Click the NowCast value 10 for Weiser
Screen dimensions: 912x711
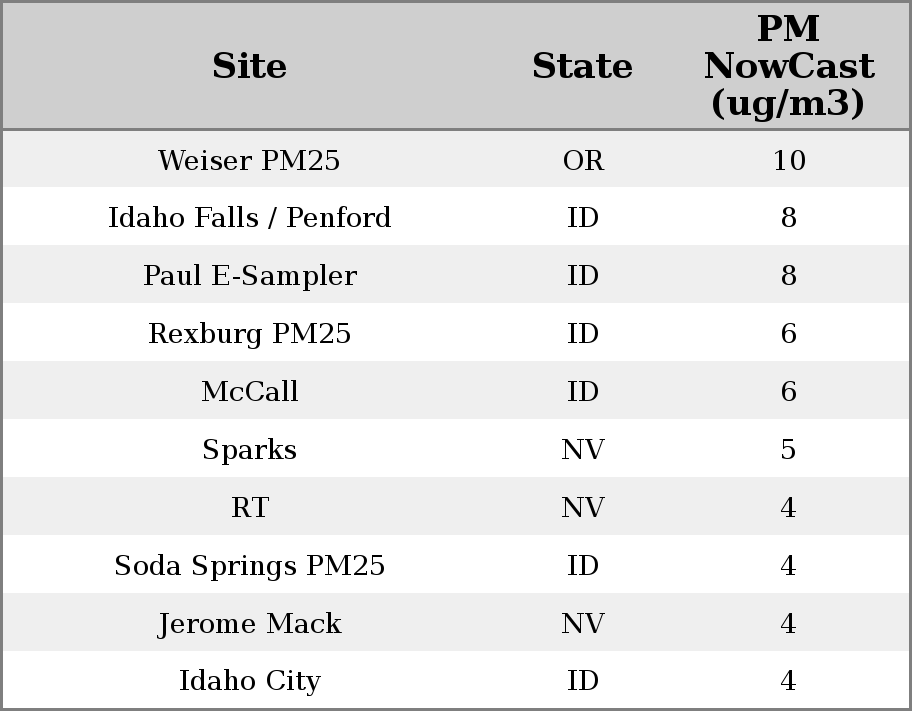click(x=788, y=161)
